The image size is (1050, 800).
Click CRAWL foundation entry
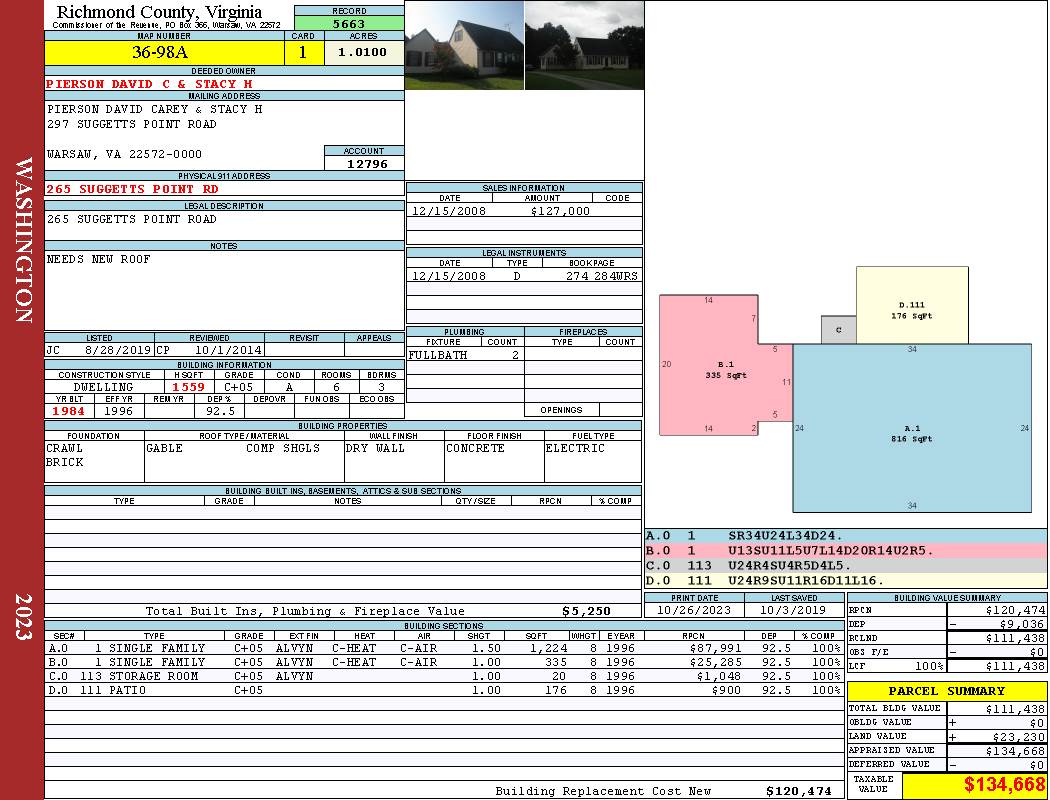(x=64, y=448)
